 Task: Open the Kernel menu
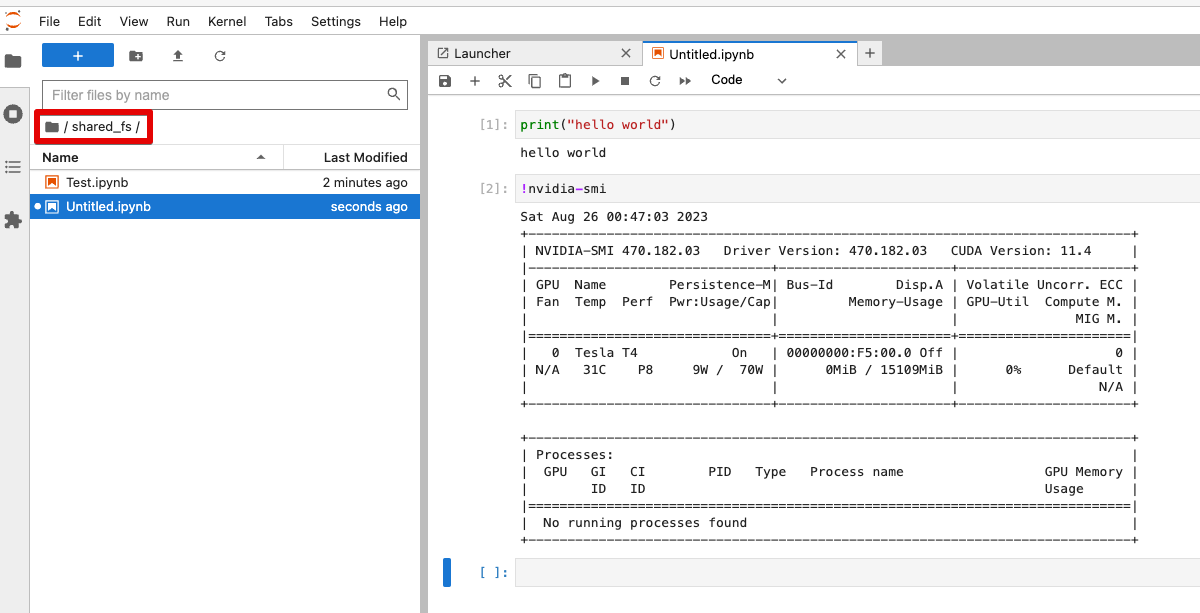tap(227, 21)
